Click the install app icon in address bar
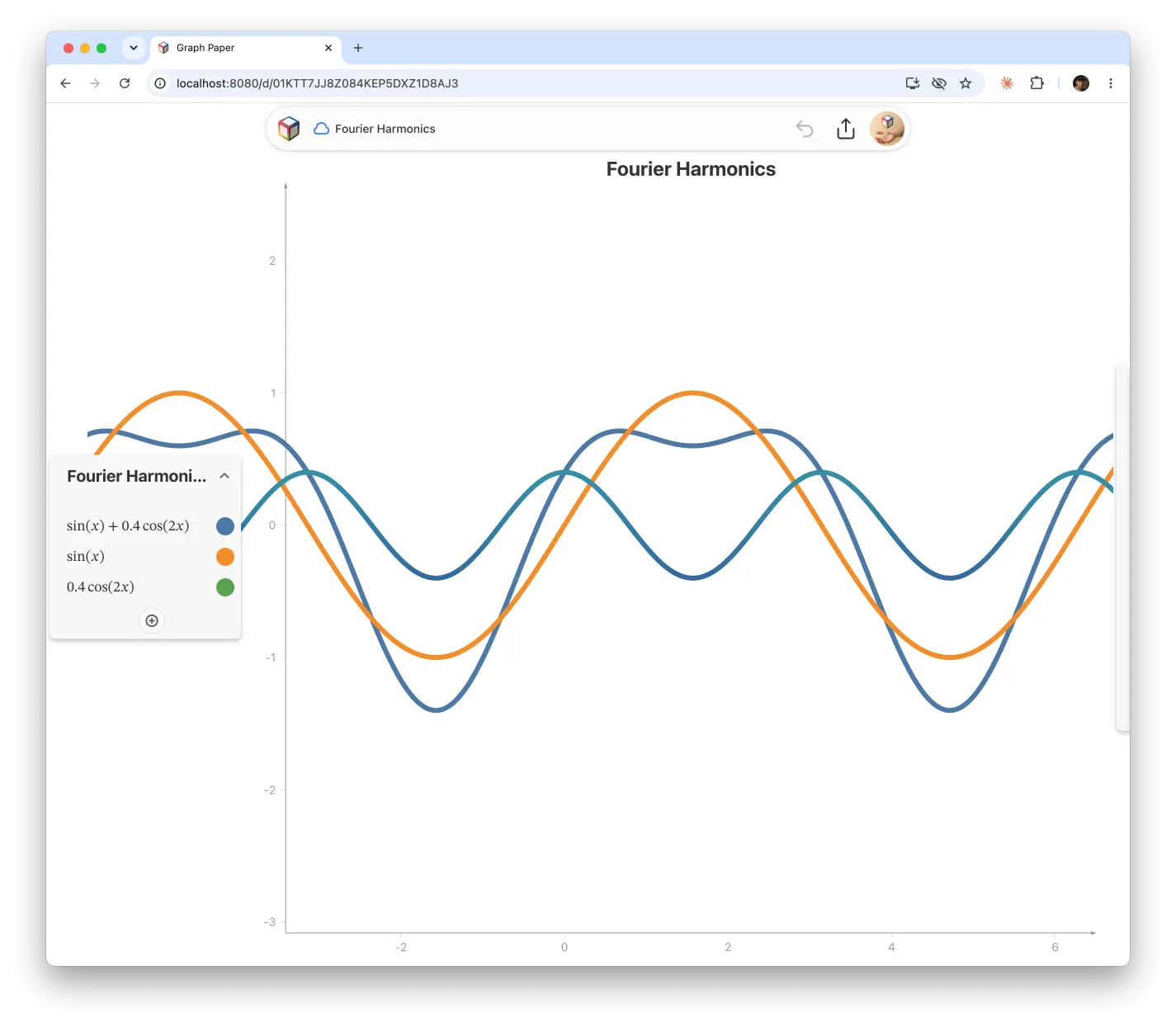The image size is (1176, 1027). (x=913, y=83)
